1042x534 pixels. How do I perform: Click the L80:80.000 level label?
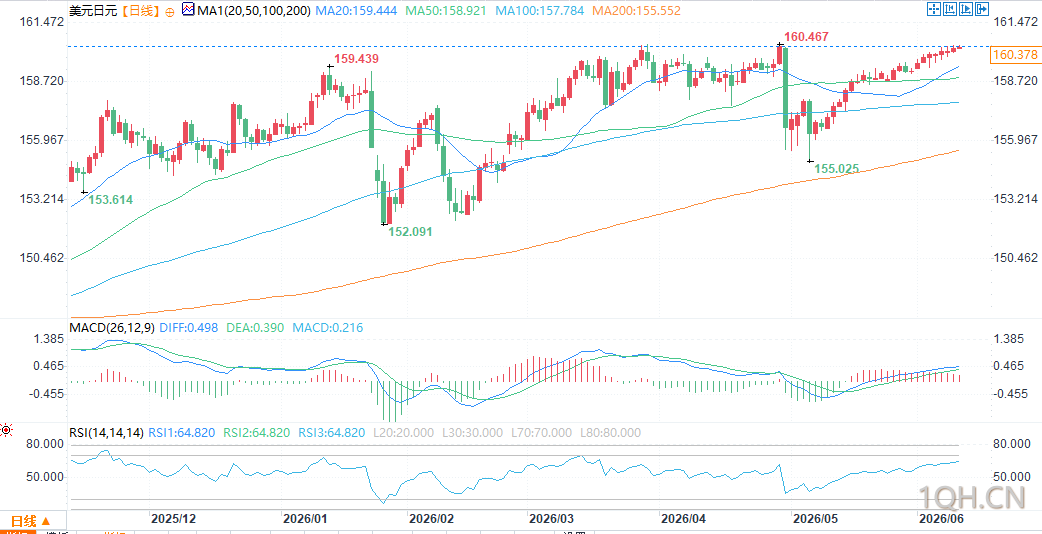610,432
